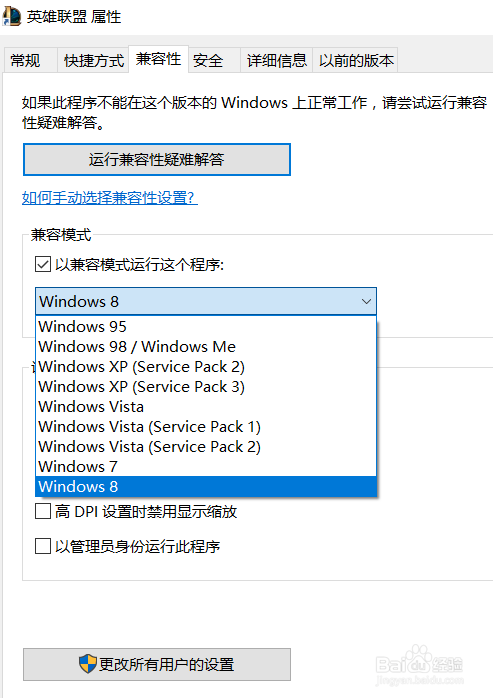Choose Windows 98 / Windows Me option
Screen dimensions: 493x698
(x=206, y=346)
